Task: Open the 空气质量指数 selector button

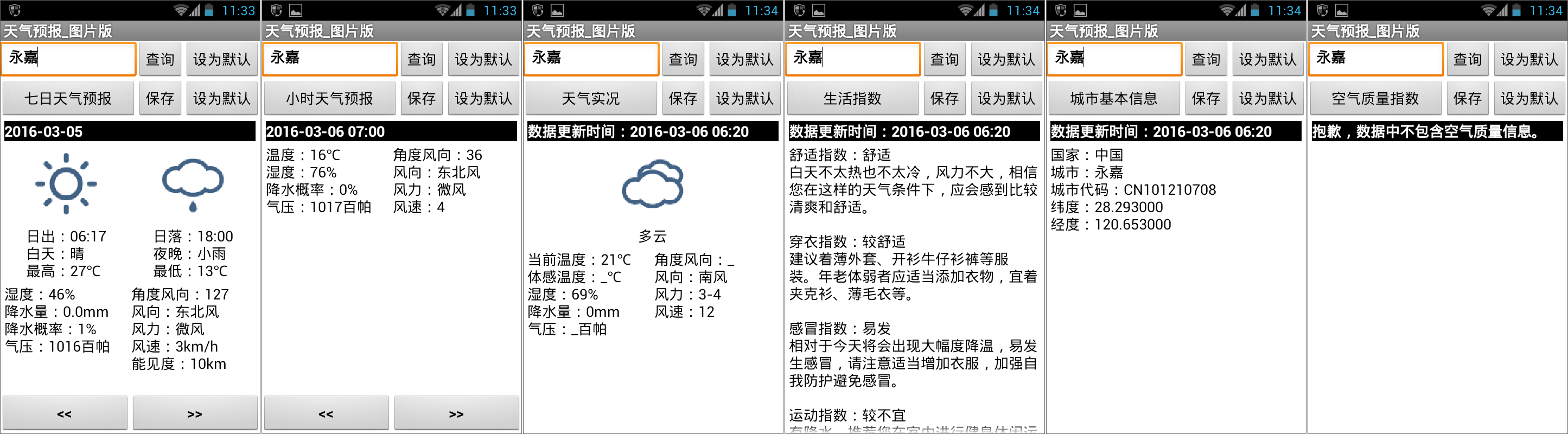Action: click(x=1375, y=98)
